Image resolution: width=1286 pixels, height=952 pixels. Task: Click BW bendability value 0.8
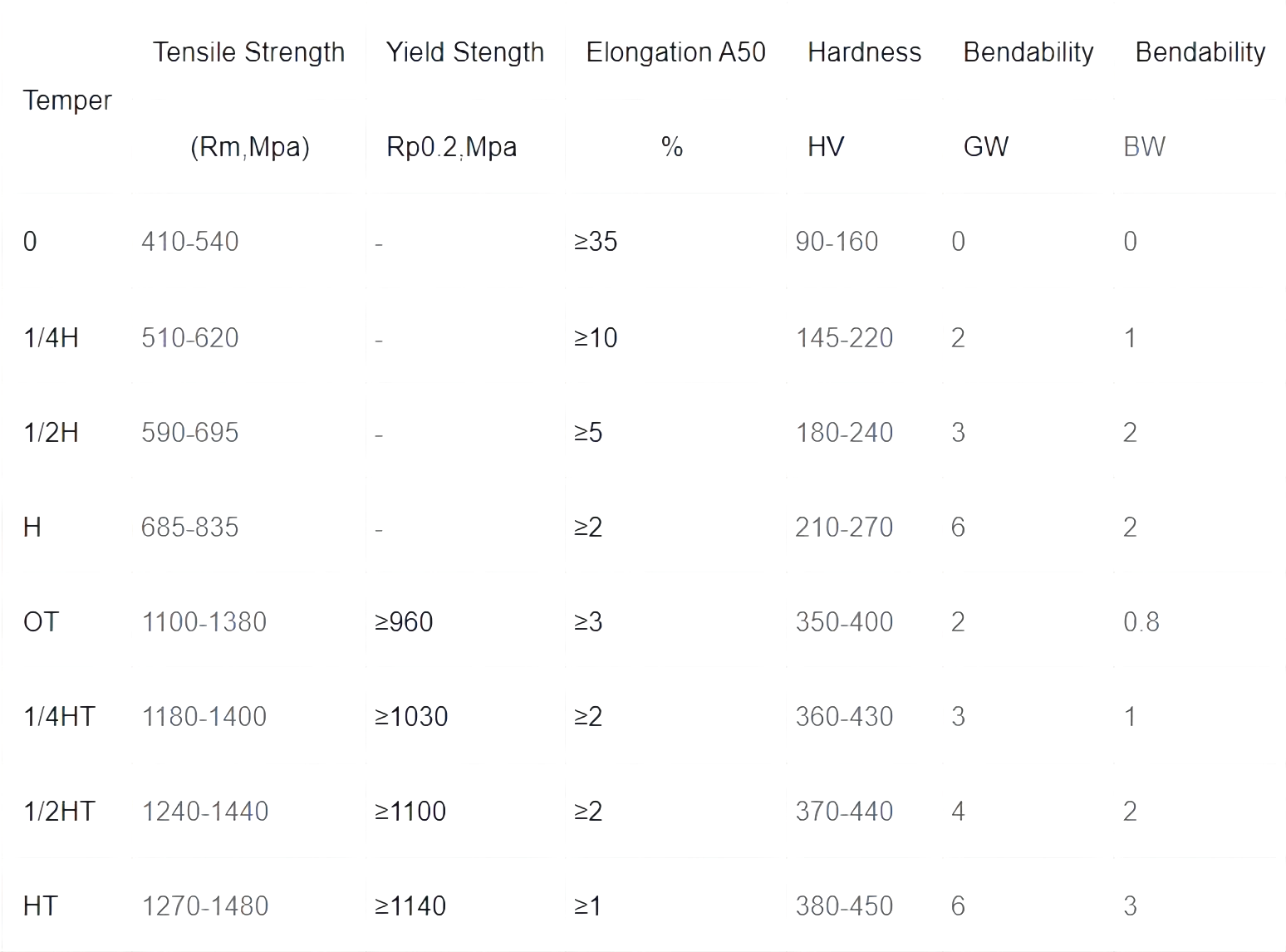1141,622
